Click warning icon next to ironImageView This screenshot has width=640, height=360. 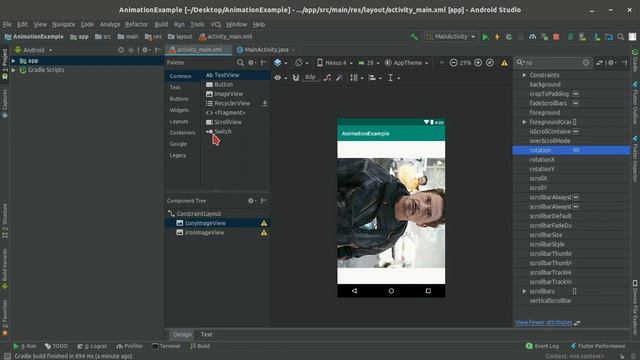pyautogui.click(x=264, y=233)
